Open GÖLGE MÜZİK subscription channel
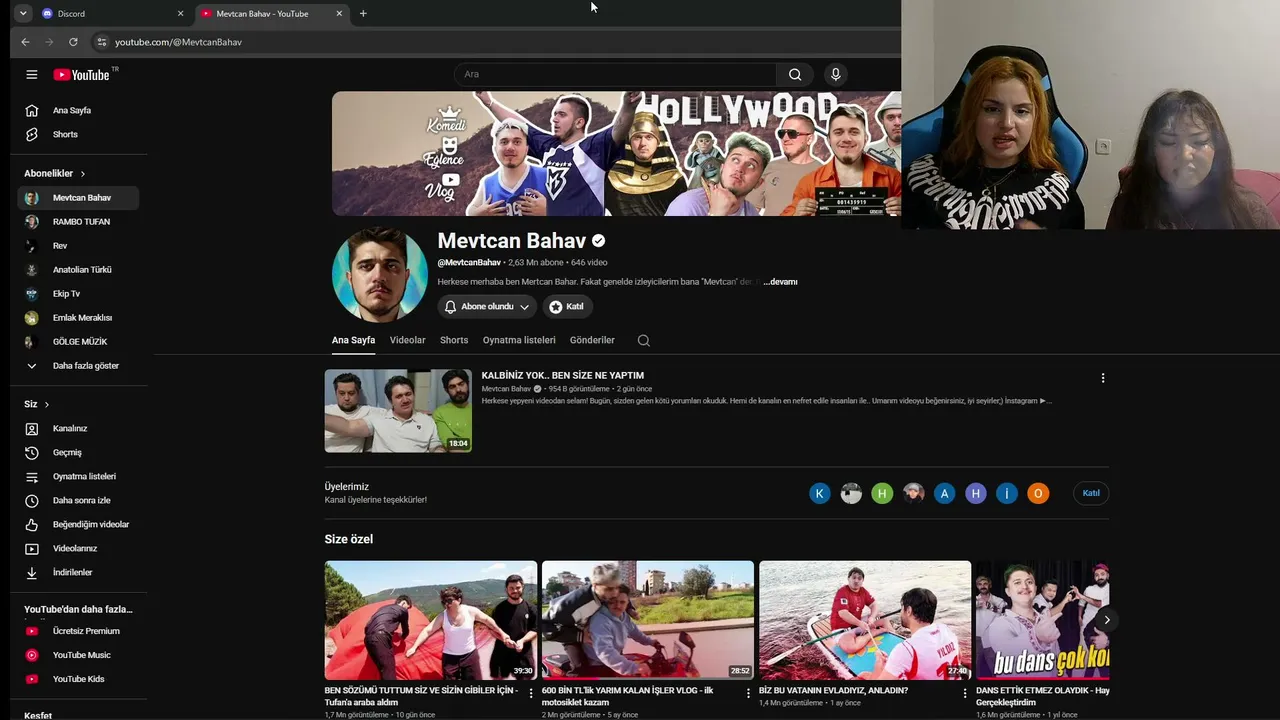This screenshot has height=720, width=1280. [78, 342]
